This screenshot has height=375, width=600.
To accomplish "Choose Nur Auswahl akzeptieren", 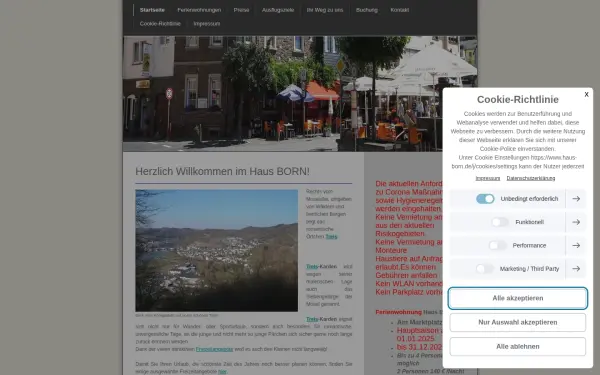I will tap(518, 322).
